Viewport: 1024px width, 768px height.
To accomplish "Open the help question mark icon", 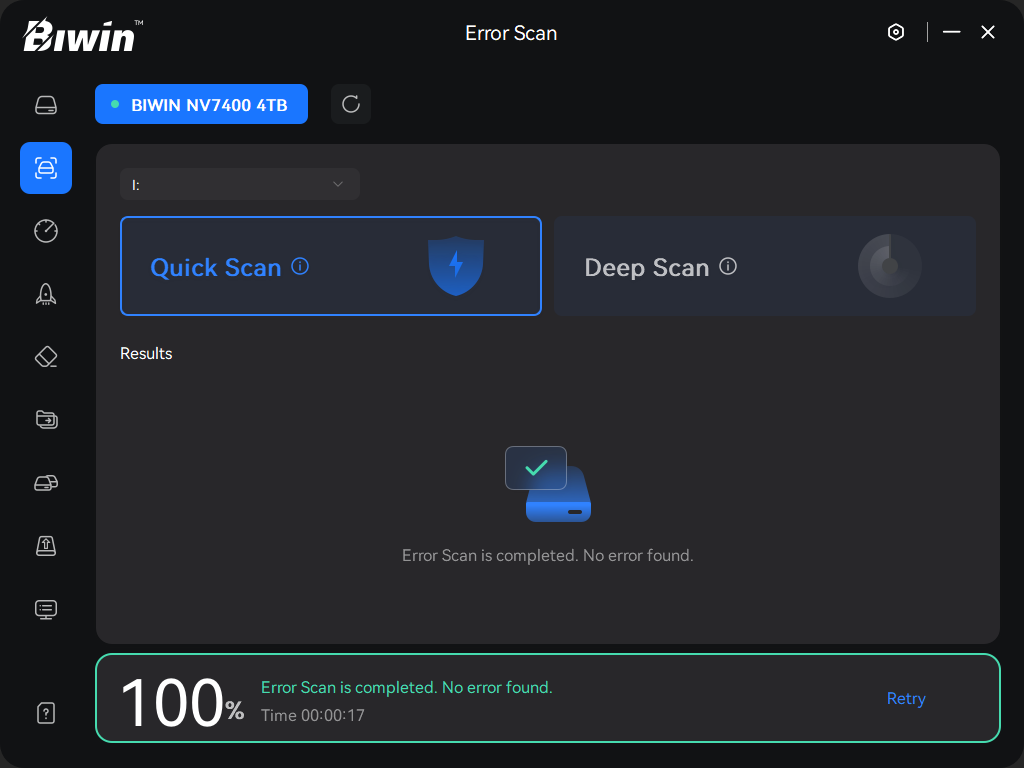I will coord(46,713).
